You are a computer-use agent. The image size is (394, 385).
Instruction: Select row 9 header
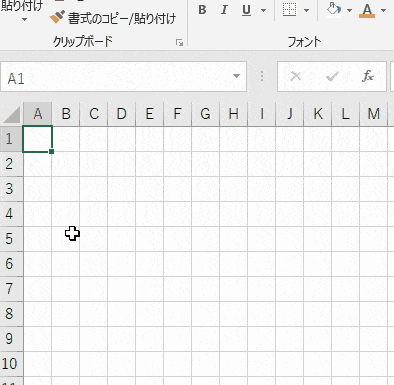[x=11, y=339]
